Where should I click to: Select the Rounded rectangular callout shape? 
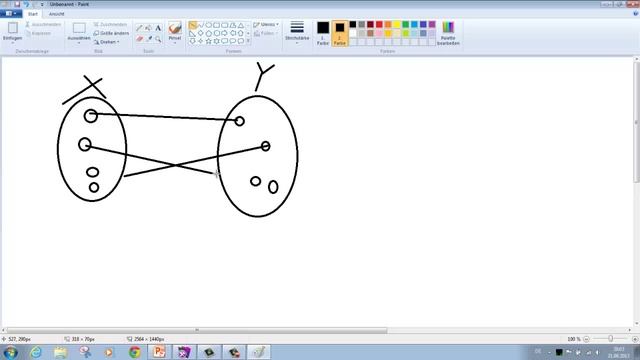coord(224,41)
